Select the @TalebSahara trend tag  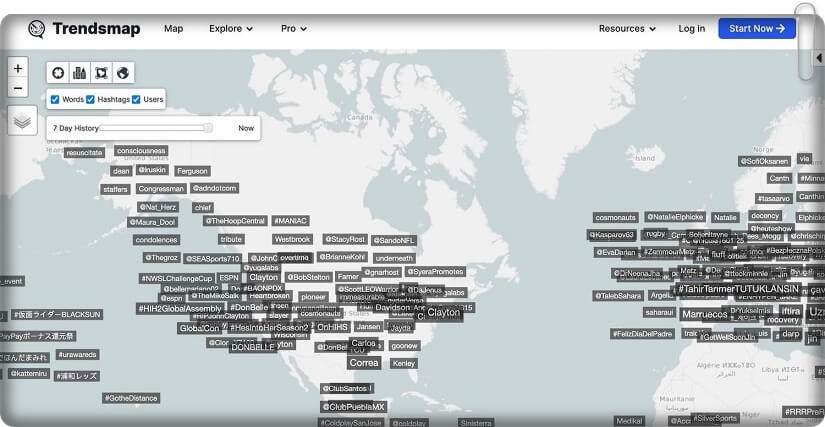(x=619, y=296)
